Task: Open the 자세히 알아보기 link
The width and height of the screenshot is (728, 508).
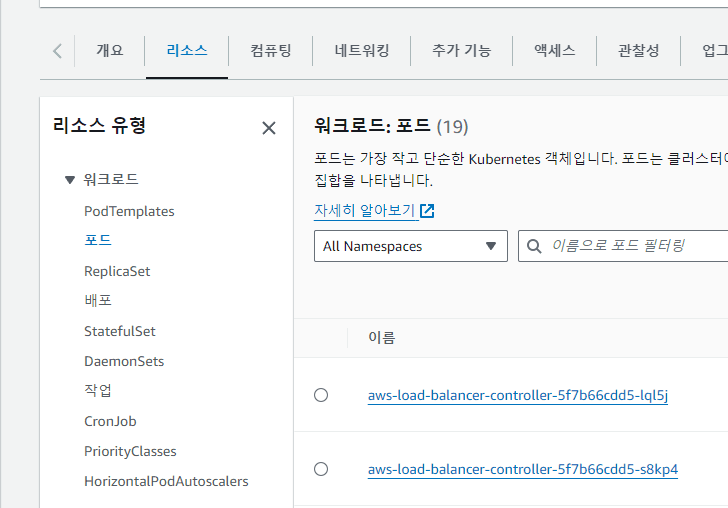Action: 364,211
